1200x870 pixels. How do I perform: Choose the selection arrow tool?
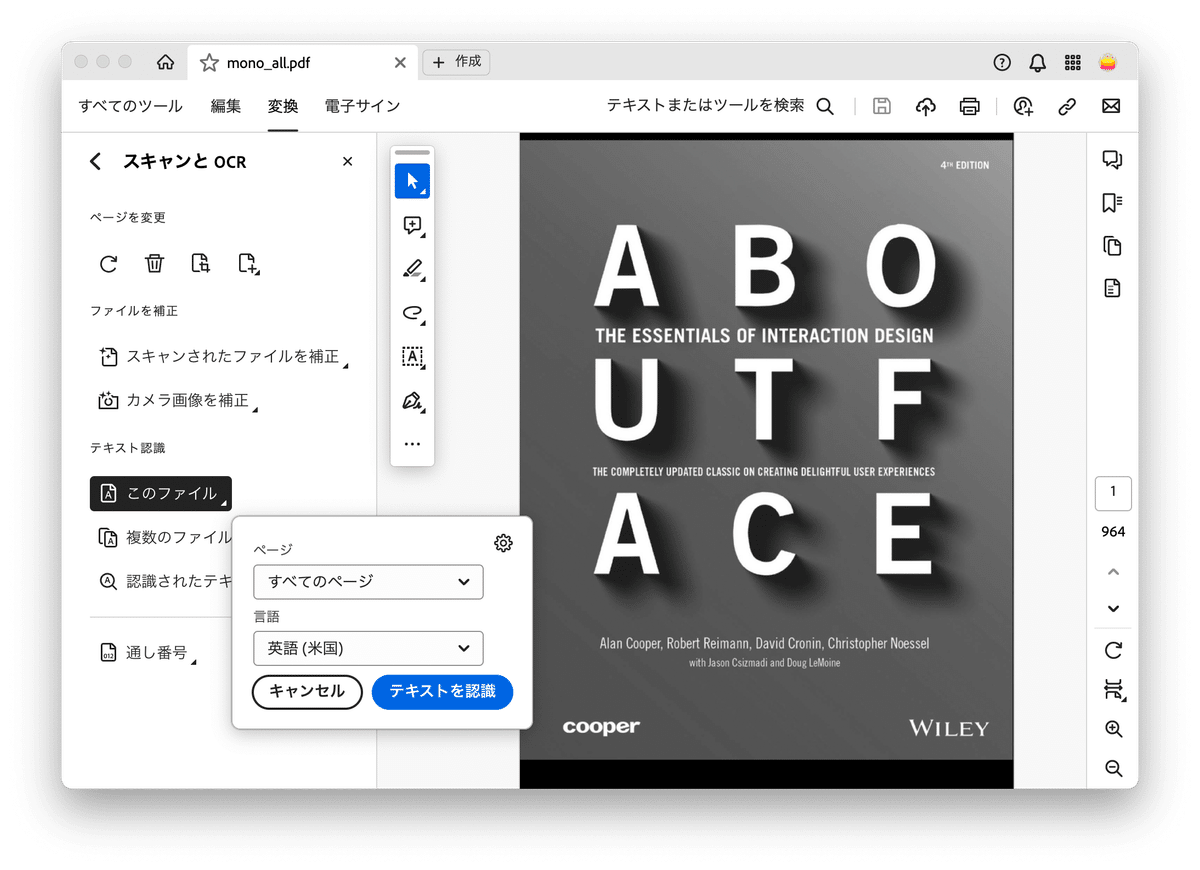click(412, 181)
